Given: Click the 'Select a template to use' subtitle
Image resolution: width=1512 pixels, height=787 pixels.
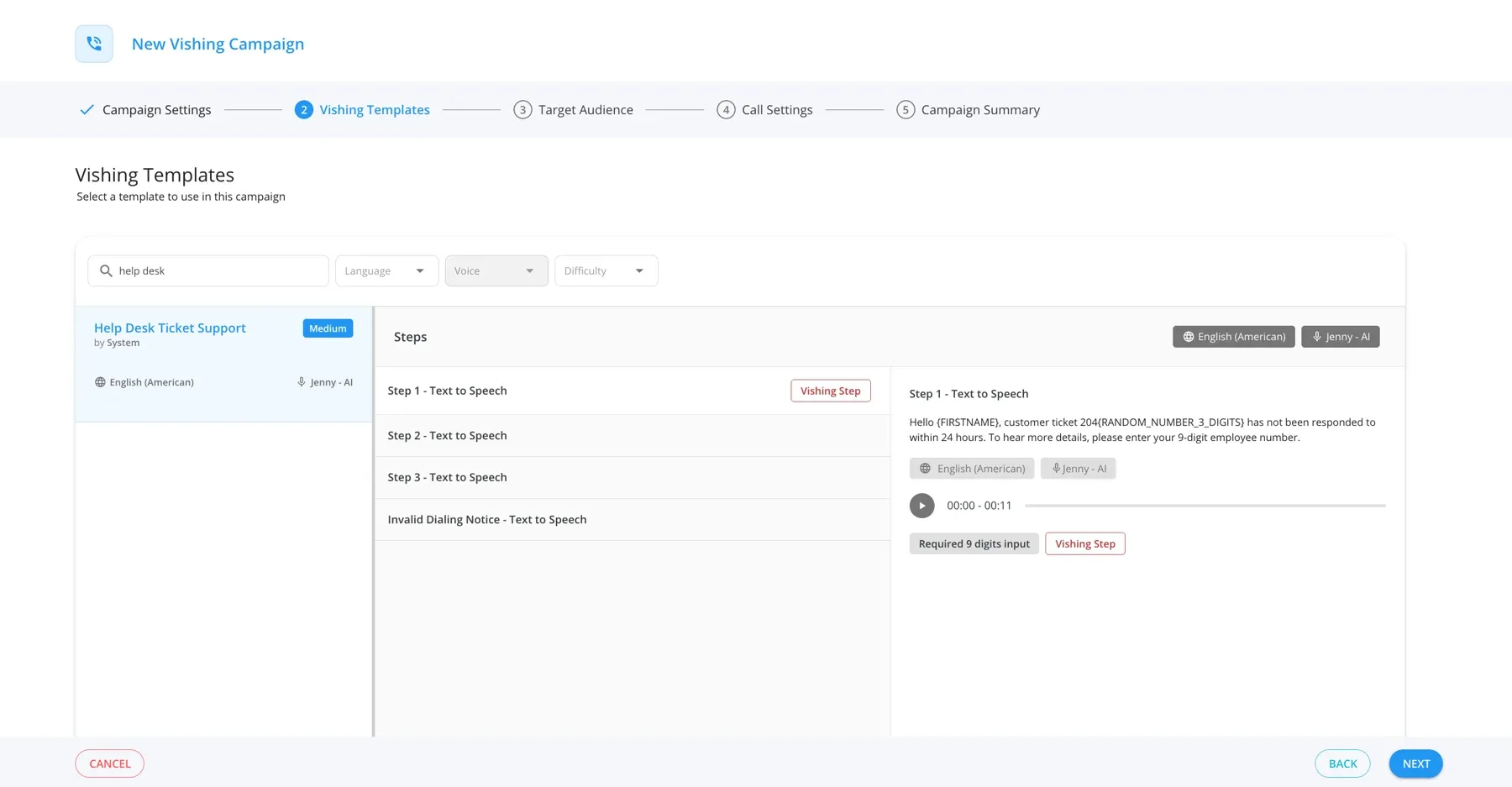Looking at the screenshot, I should coord(181,197).
